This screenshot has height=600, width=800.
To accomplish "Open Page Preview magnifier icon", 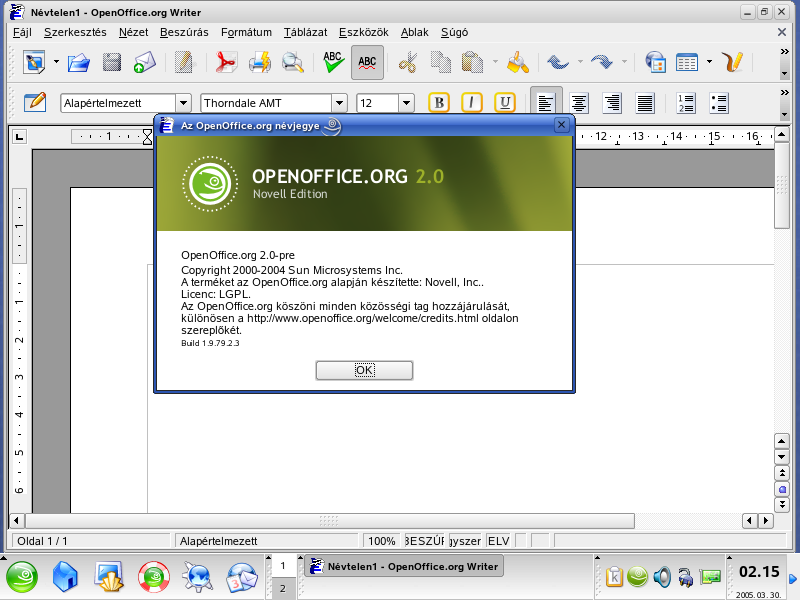I will pos(293,62).
